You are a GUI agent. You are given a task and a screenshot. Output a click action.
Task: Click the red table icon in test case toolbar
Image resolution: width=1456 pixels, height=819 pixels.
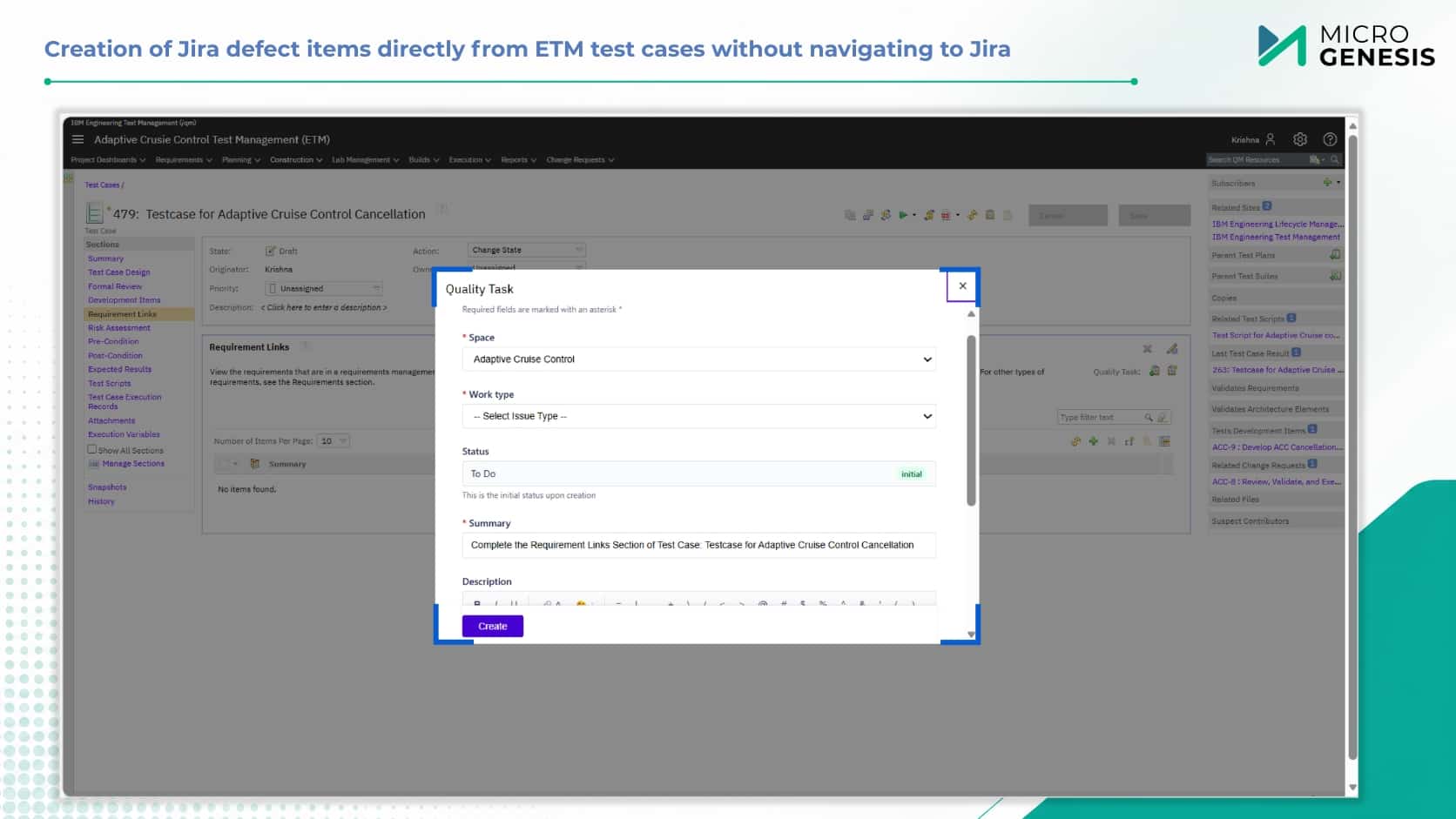tap(946, 215)
